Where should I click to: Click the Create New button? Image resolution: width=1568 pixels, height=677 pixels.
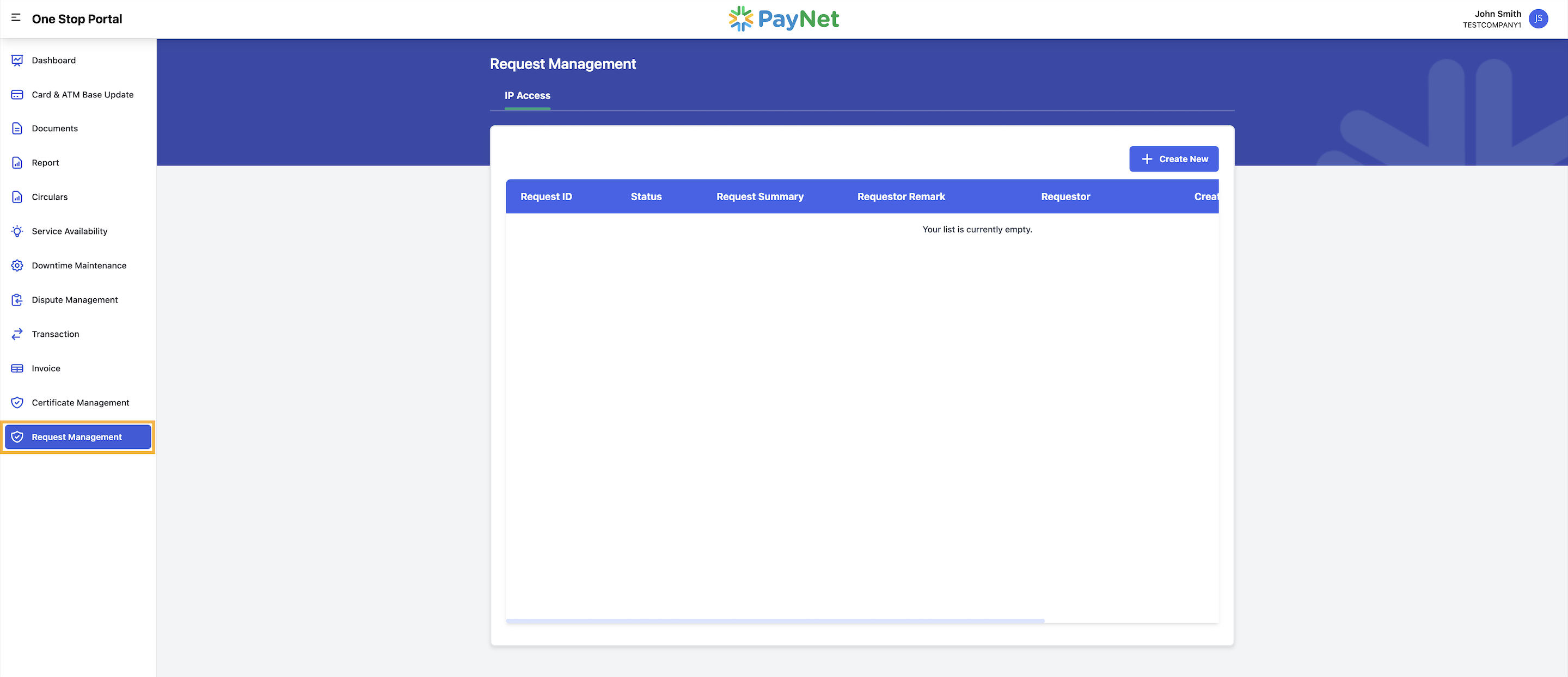coord(1174,159)
